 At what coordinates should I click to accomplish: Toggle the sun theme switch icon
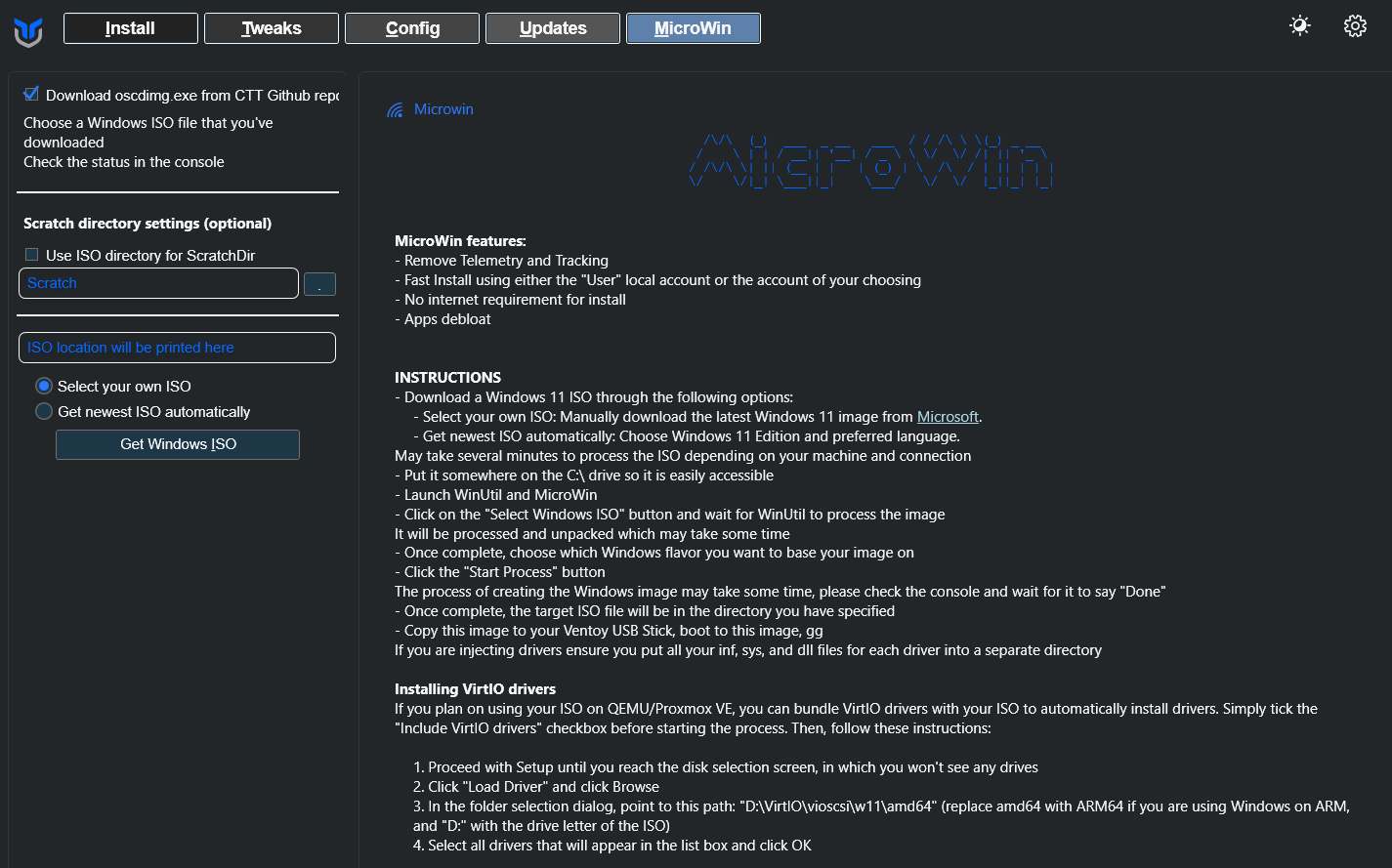coord(1299,25)
